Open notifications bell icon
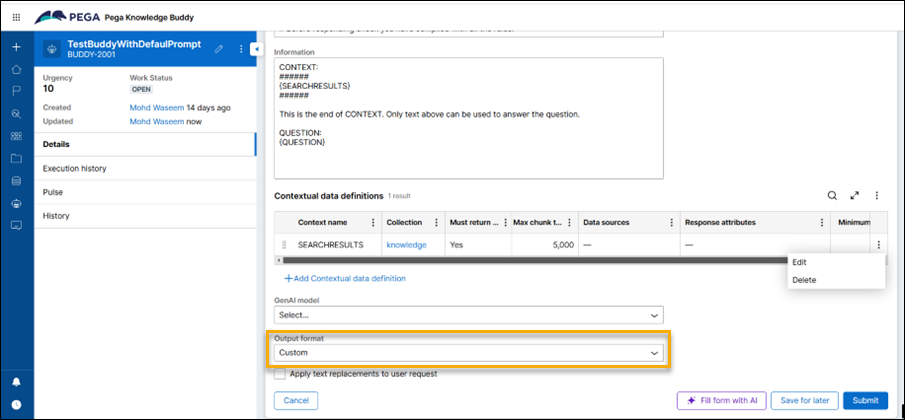The height and width of the screenshot is (420, 905). pyautogui.click(x=16, y=382)
